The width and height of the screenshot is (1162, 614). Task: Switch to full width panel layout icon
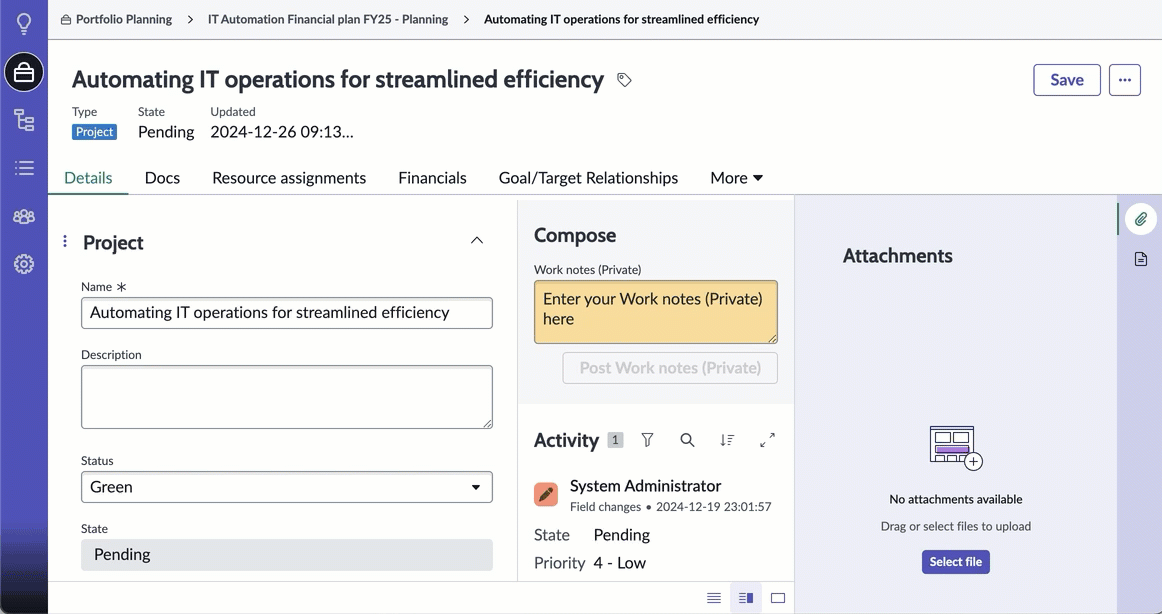tap(777, 598)
